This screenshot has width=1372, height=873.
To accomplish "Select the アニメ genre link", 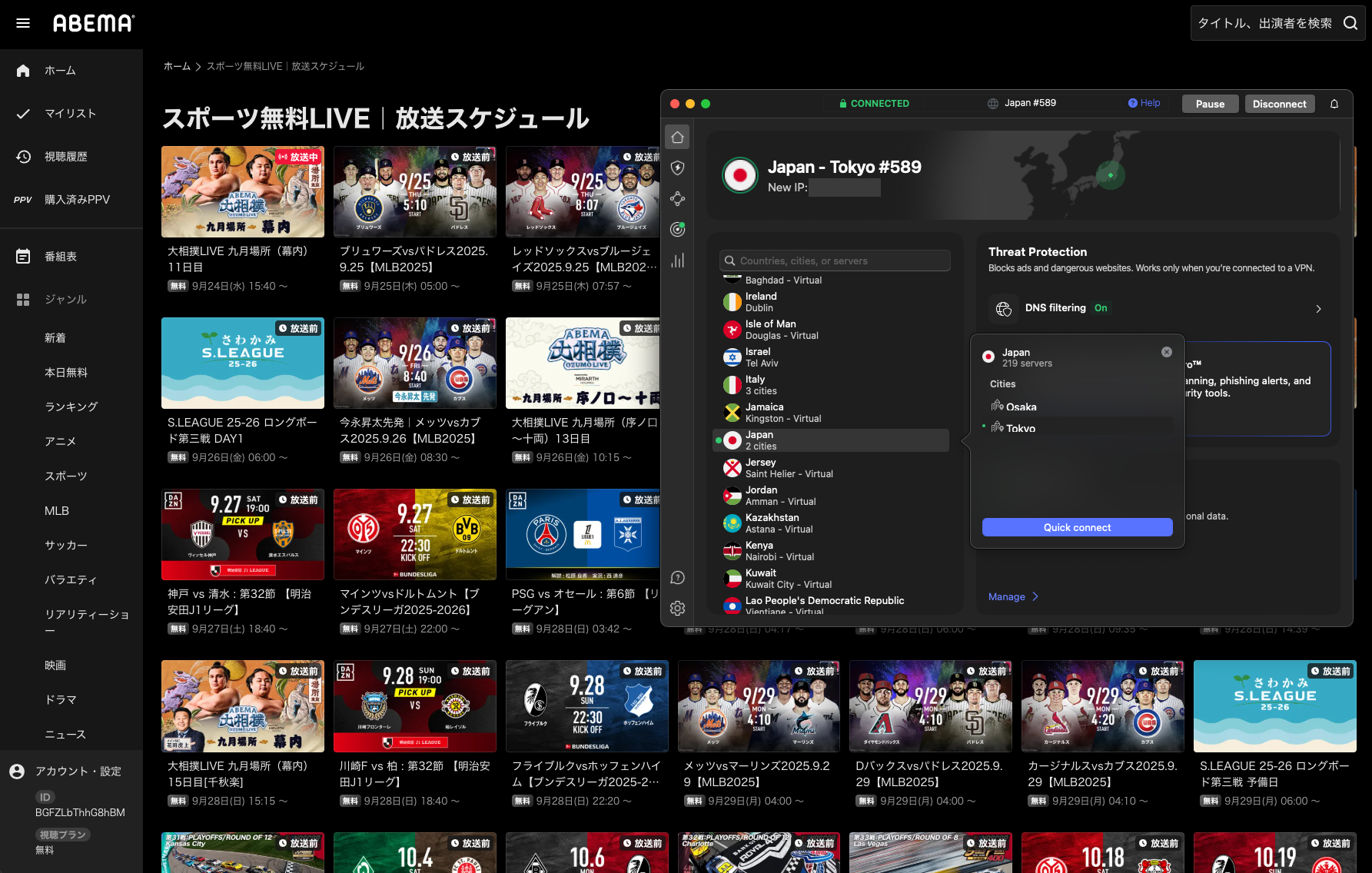I will [60, 441].
